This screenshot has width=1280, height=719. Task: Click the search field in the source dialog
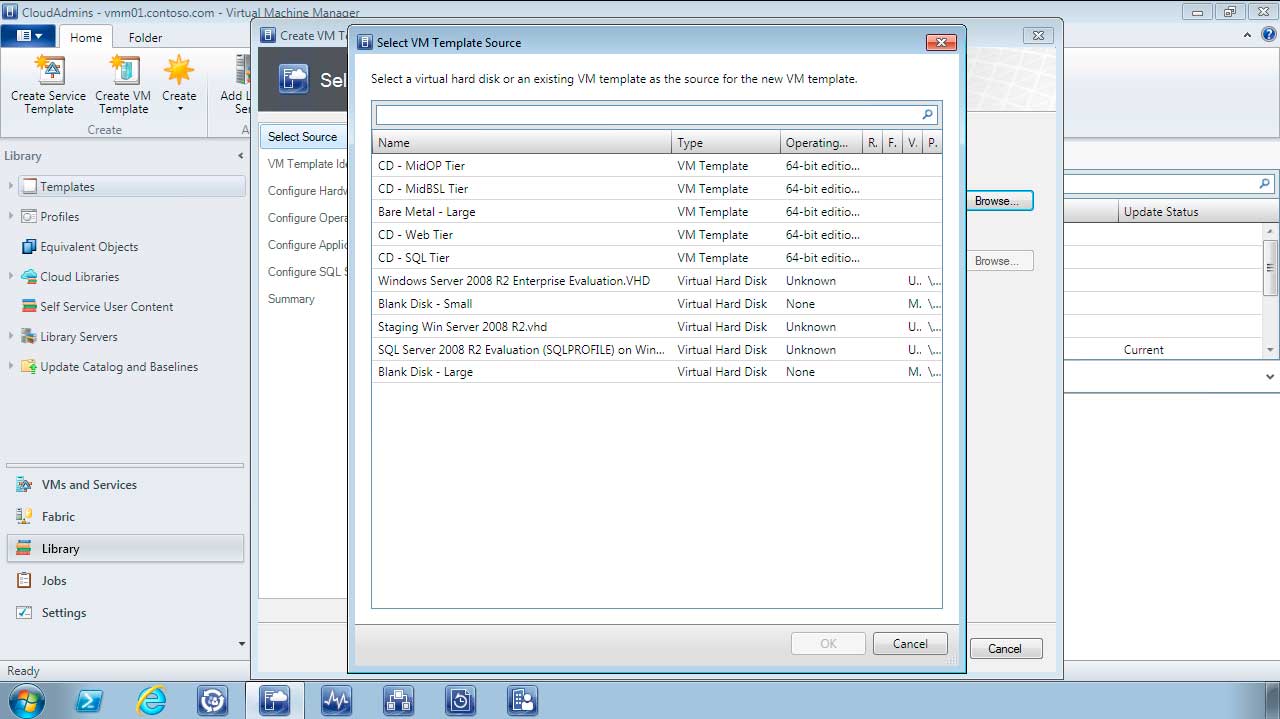[x=647, y=115]
